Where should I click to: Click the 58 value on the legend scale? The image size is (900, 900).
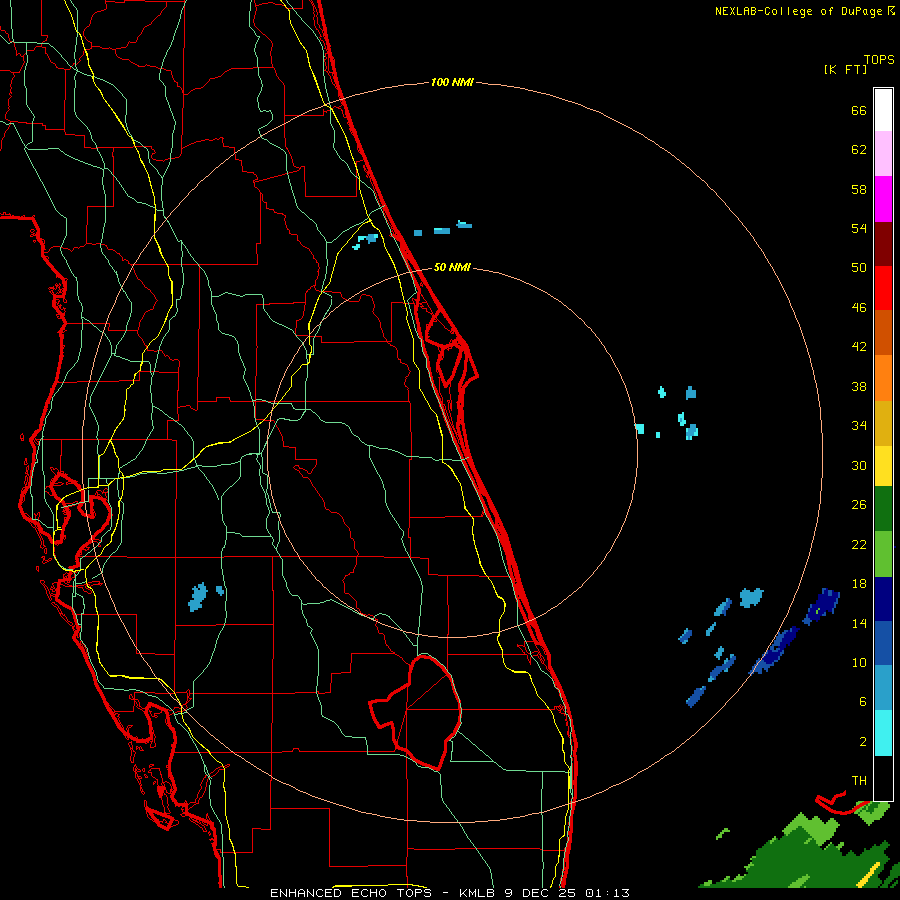[x=859, y=189]
